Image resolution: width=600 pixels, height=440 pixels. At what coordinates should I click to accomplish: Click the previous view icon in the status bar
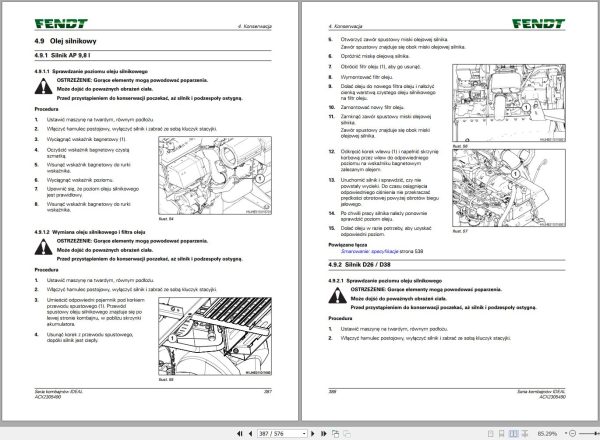(x=336, y=433)
